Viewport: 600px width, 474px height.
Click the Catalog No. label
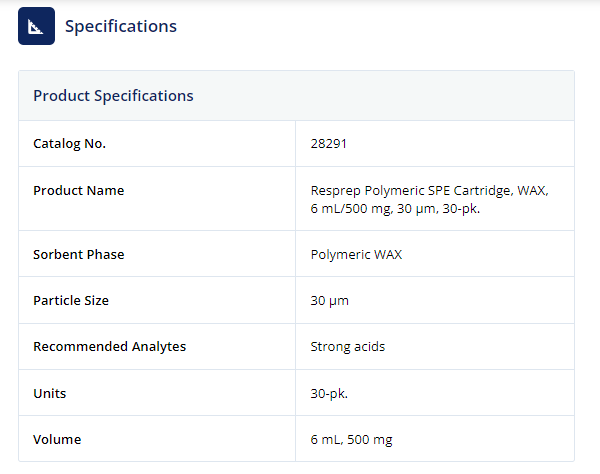point(69,144)
